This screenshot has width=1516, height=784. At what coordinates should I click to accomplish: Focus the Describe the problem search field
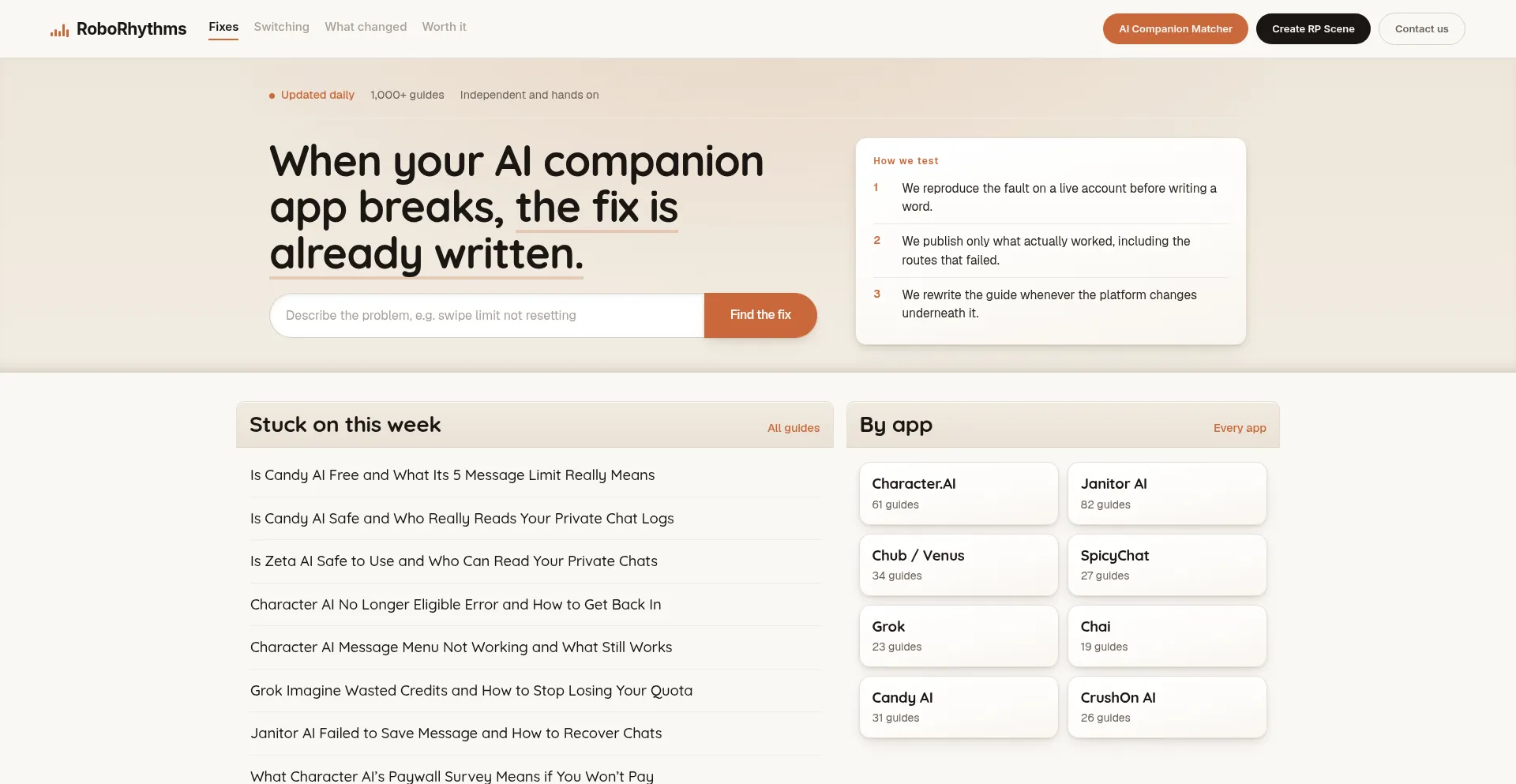coord(487,316)
